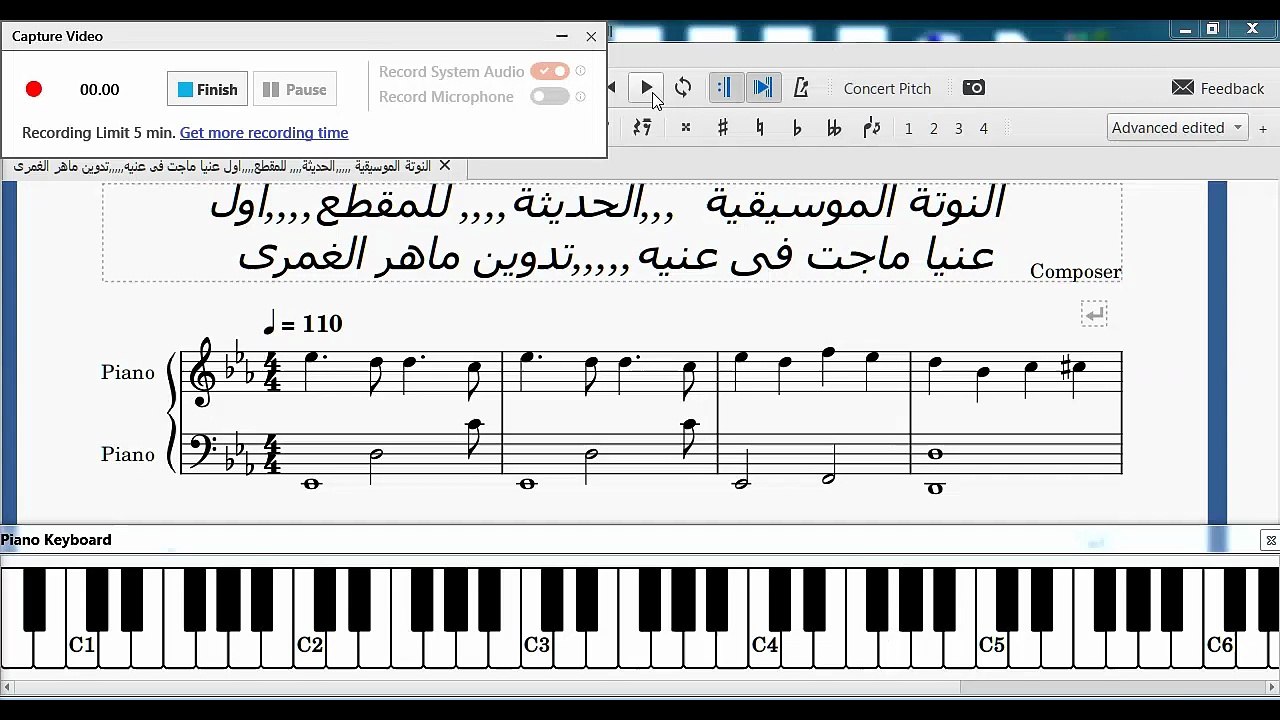The image size is (1280, 720).
Task: Close the Arabic-titled score tab
Action: click(x=445, y=165)
